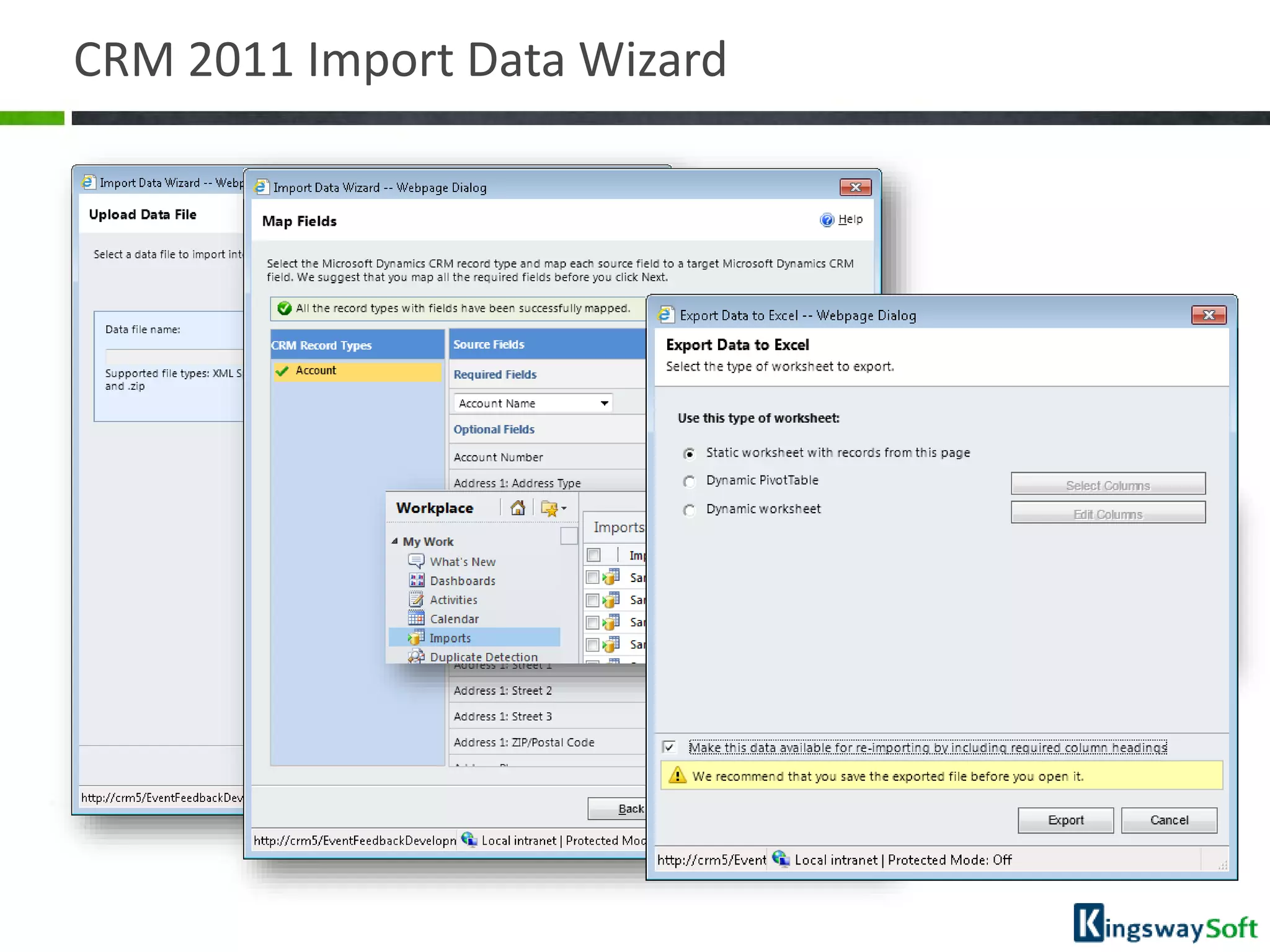Viewport: 1270px width, 952px height.
Task: Select the Dynamic worksheet radio button
Action: click(x=689, y=510)
